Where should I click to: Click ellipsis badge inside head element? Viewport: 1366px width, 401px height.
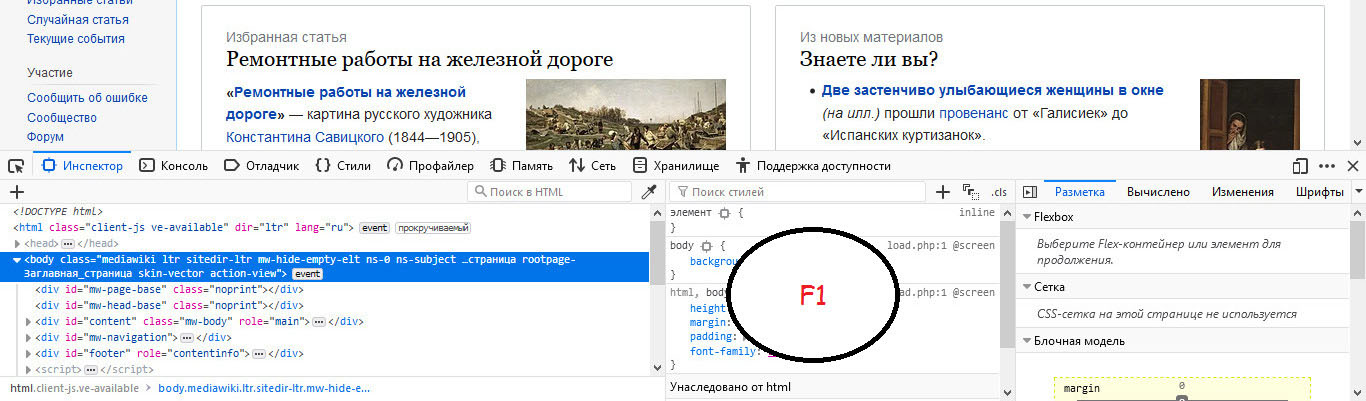(x=68, y=243)
